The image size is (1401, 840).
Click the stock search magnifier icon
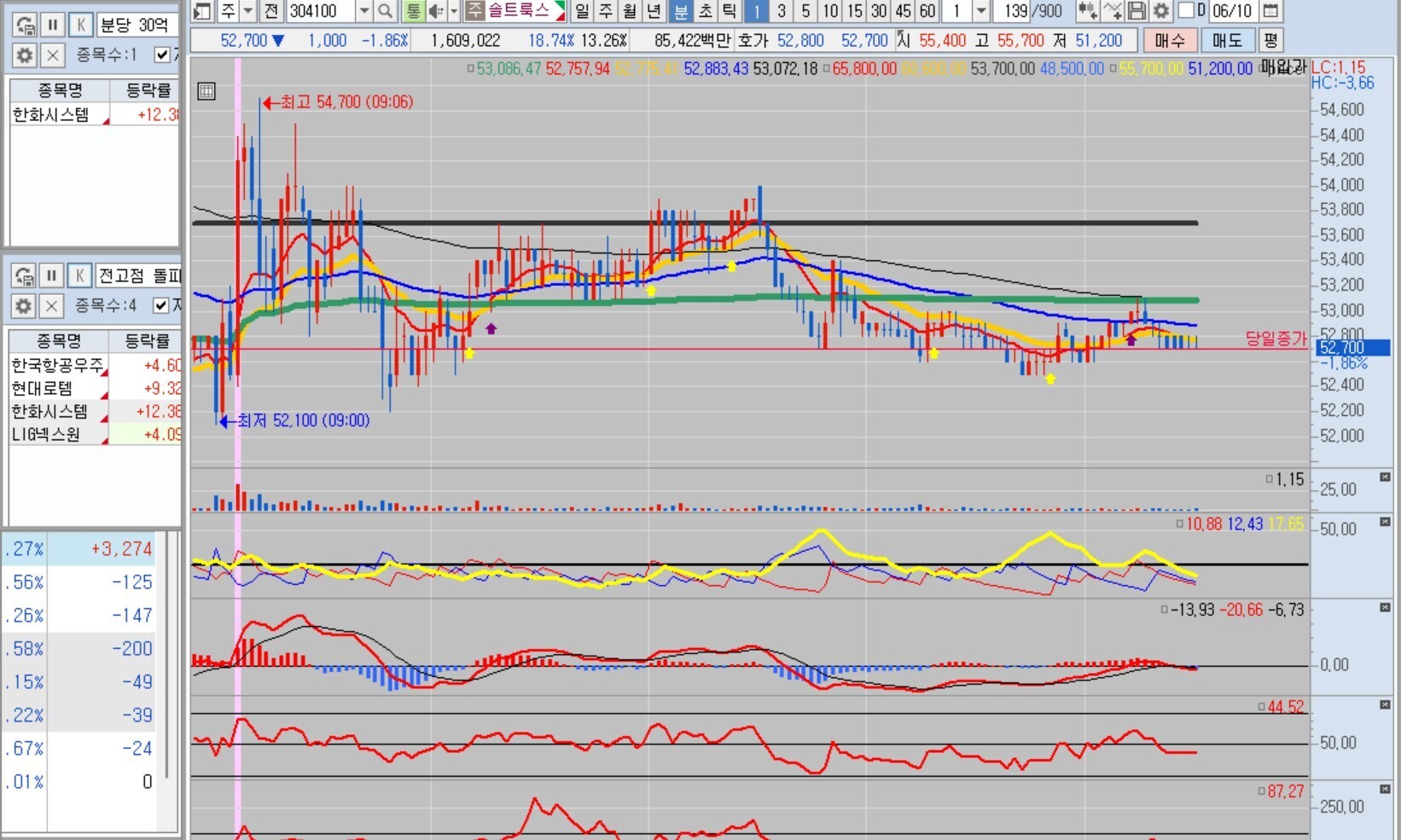(x=386, y=11)
